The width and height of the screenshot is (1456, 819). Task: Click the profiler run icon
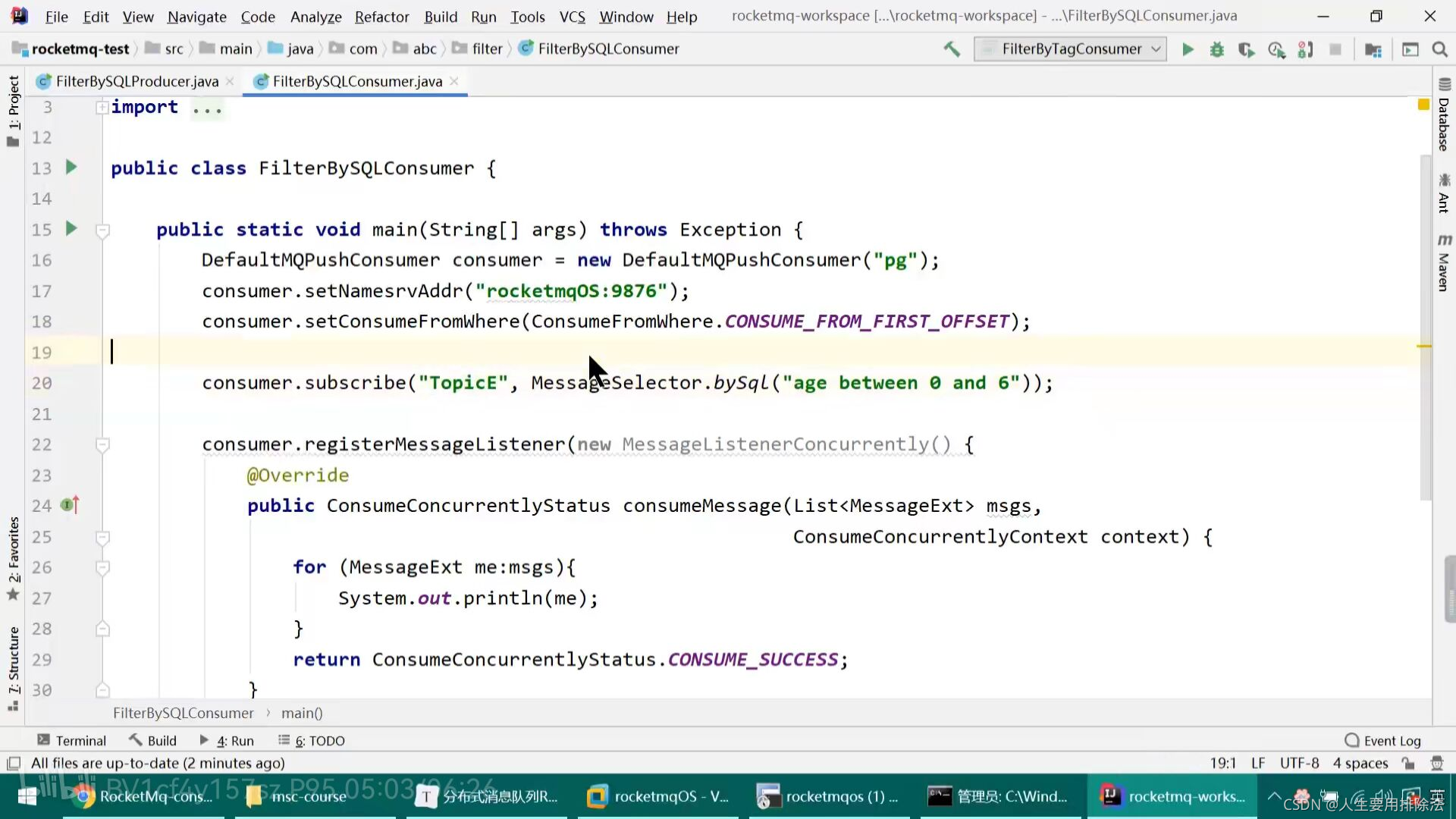click(x=1276, y=49)
